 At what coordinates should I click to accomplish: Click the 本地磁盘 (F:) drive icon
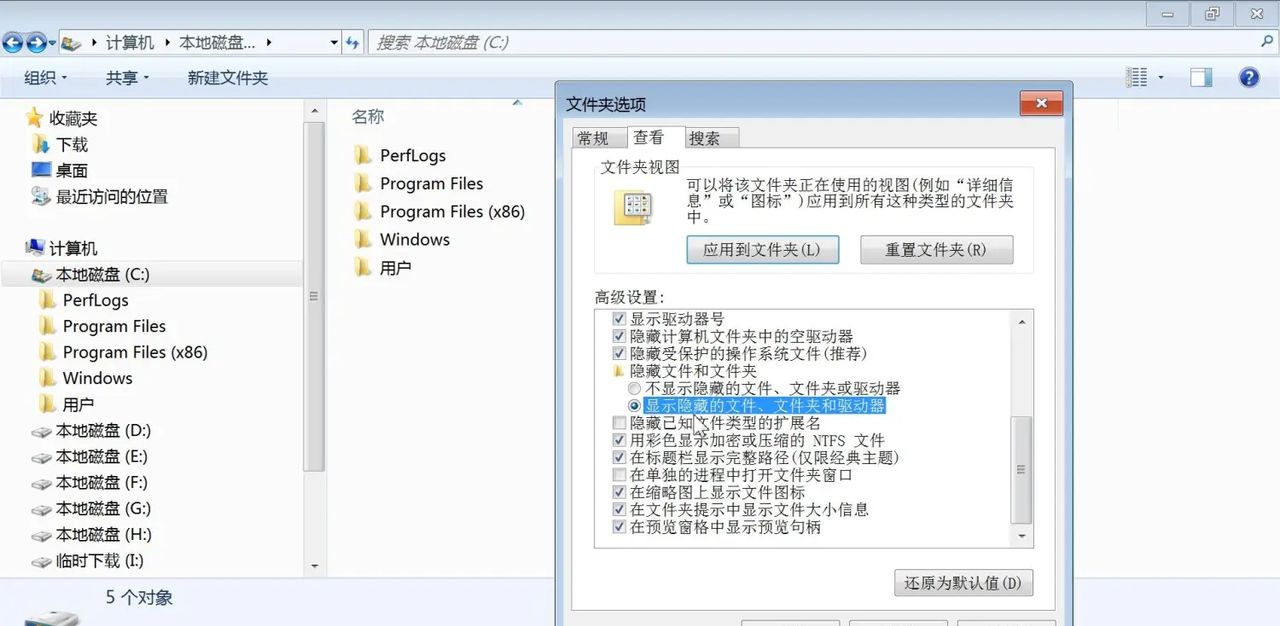click(x=41, y=483)
